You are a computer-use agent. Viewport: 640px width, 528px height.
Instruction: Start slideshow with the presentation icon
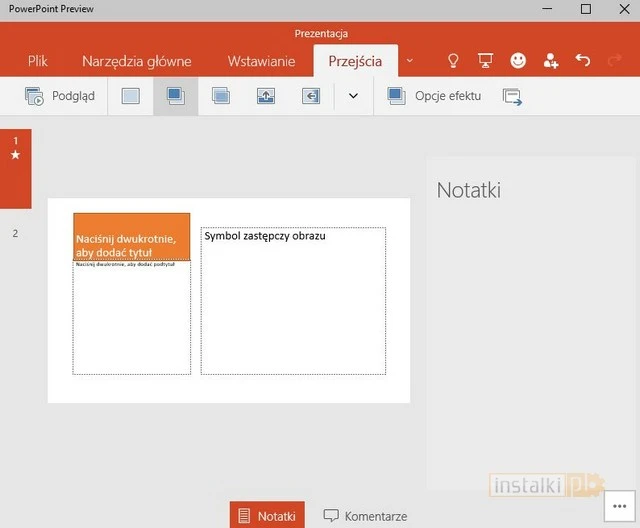[x=485, y=61]
